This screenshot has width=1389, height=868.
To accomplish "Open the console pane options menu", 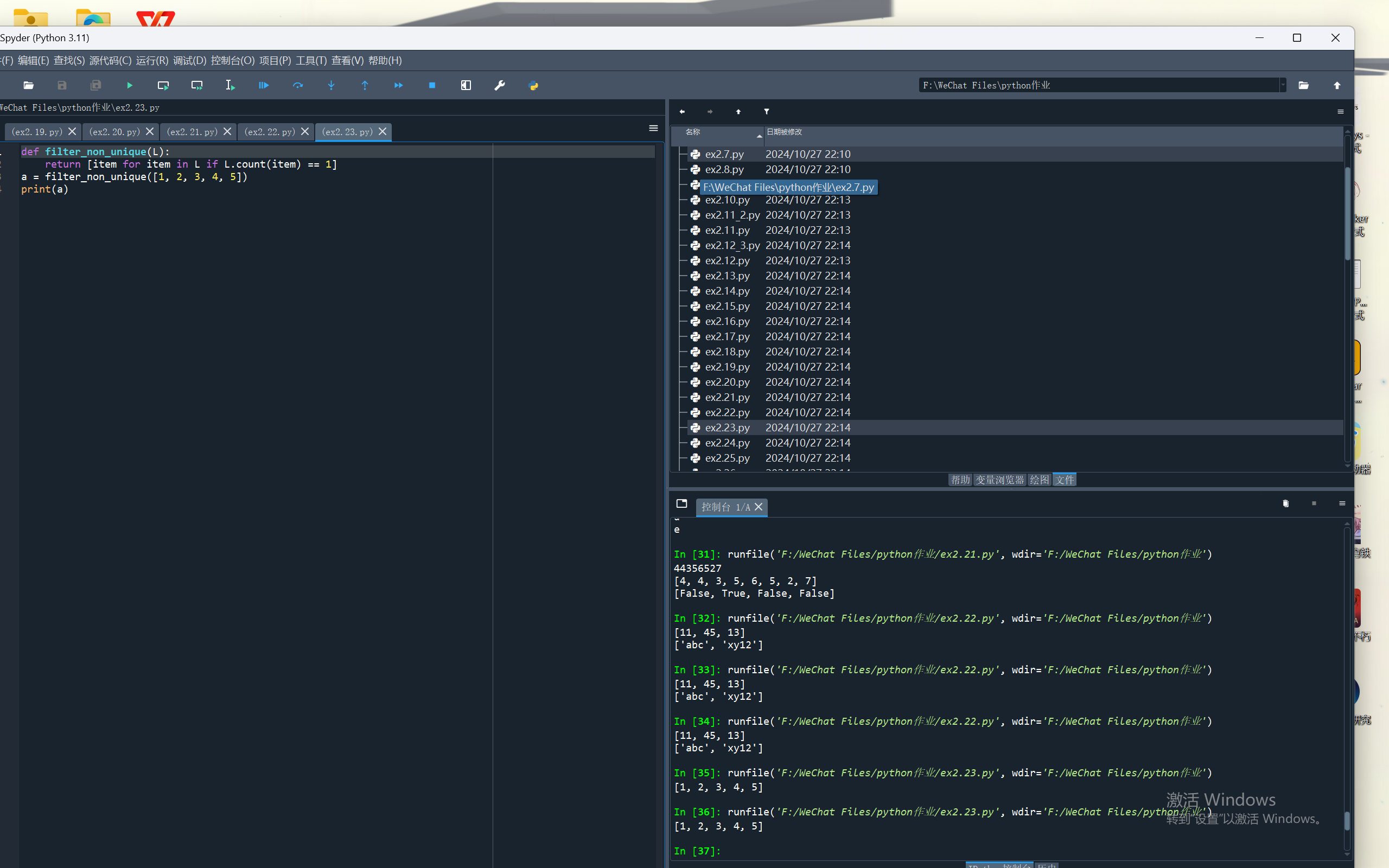I will pyautogui.click(x=1342, y=503).
